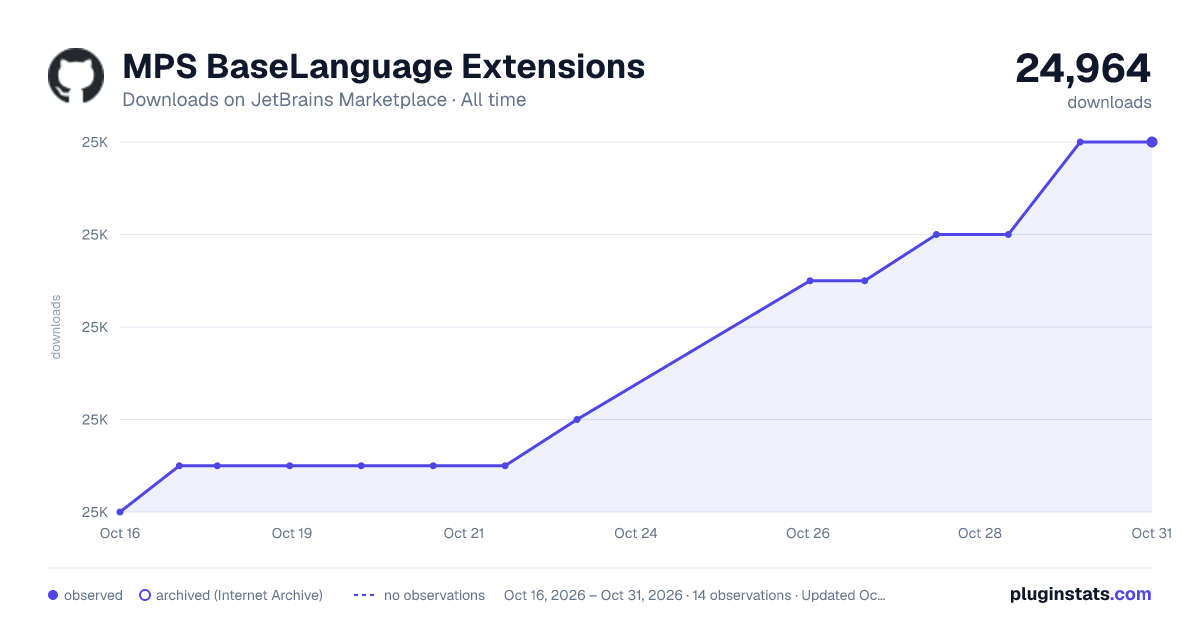
Task: Click the Oct 24 x-axis label
Action: [636, 533]
